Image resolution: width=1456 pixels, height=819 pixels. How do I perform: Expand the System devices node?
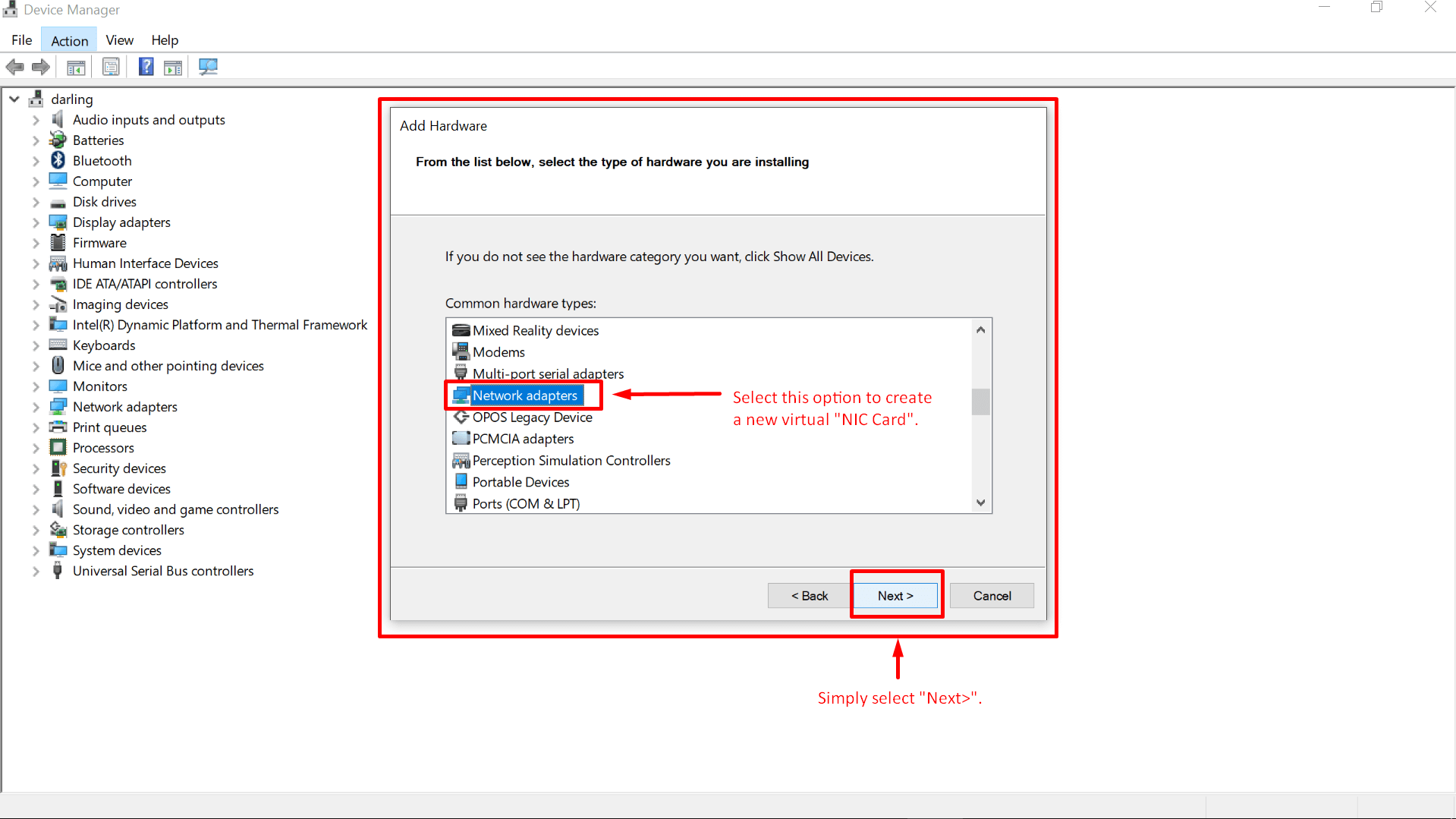click(36, 550)
